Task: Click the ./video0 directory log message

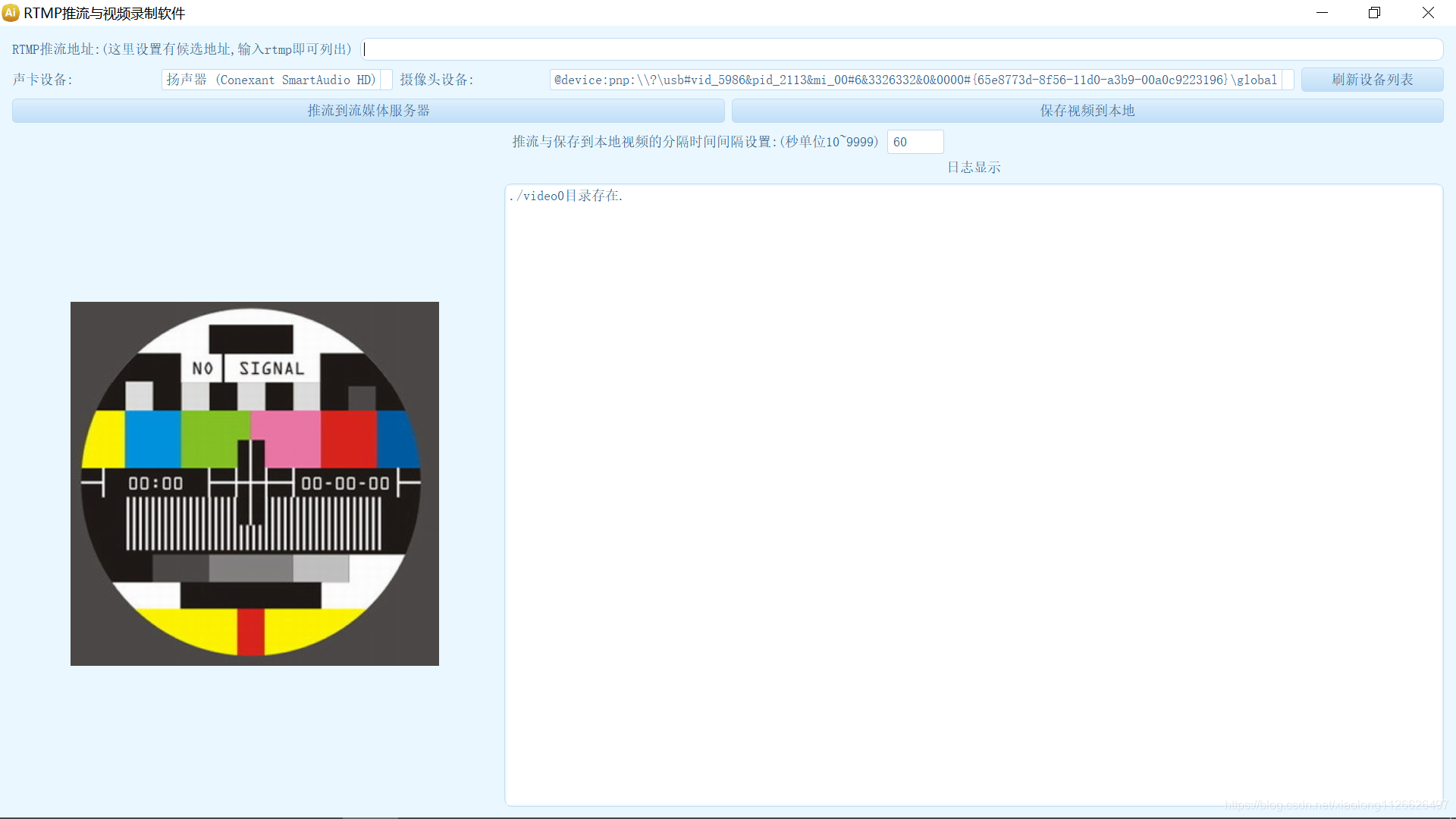Action: point(566,196)
